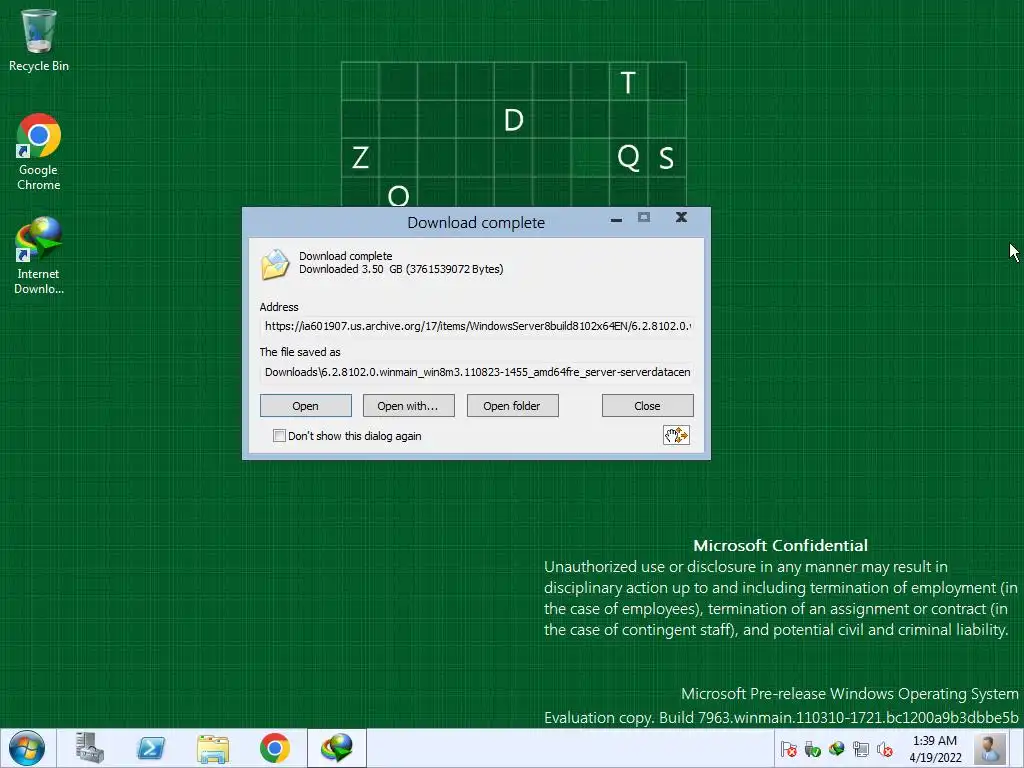The width and height of the screenshot is (1024, 768).
Task: Click the letter S desktop tile
Action: pyautogui.click(x=666, y=157)
